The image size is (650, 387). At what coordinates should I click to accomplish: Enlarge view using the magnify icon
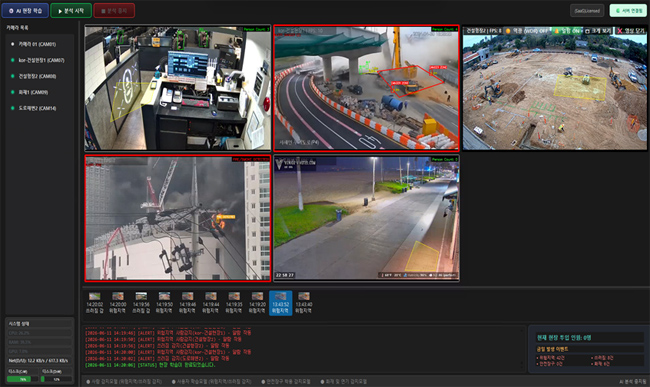pos(598,31)
